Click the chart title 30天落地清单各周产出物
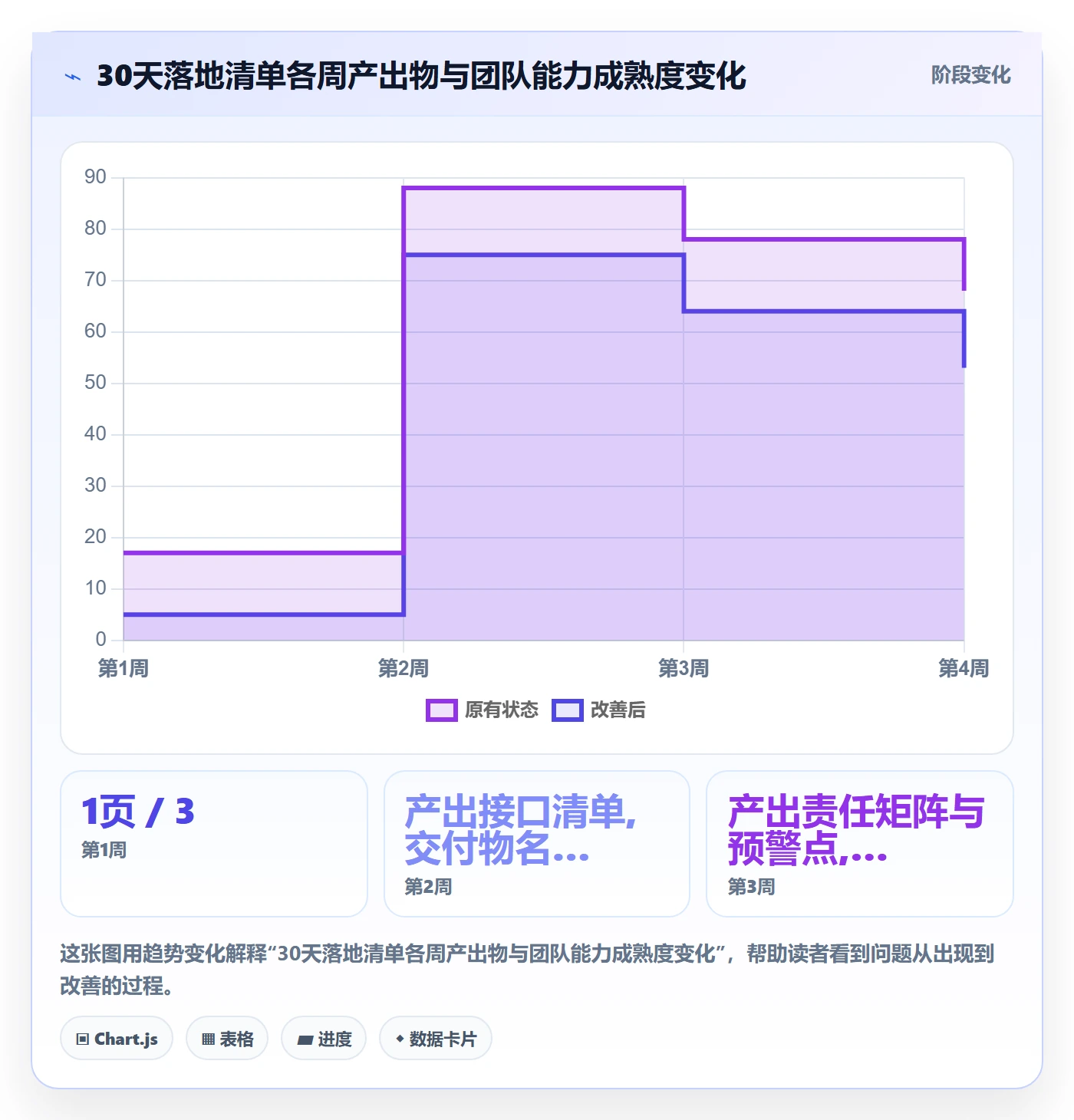The image size is (1074, 1120). [421, 76]
